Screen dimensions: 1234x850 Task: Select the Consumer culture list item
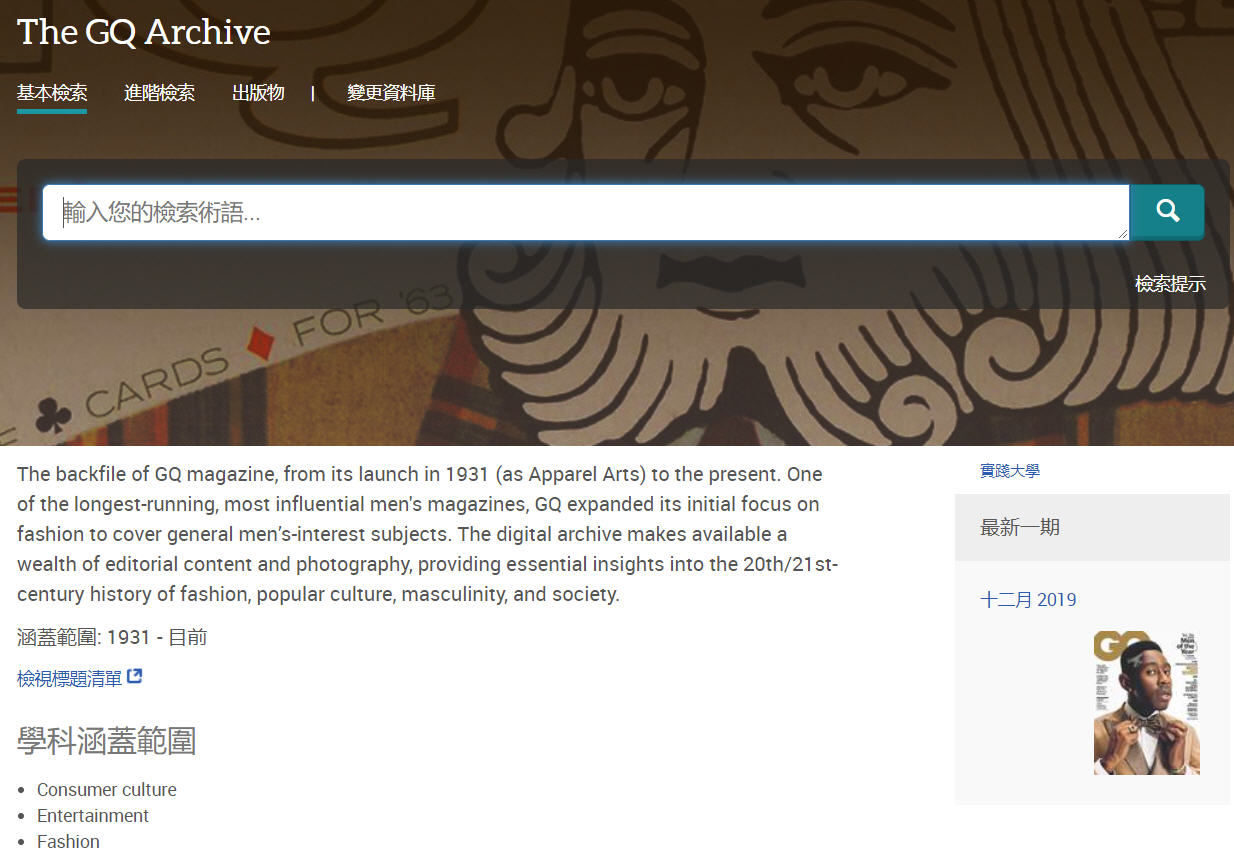click(x=107, y=790)
